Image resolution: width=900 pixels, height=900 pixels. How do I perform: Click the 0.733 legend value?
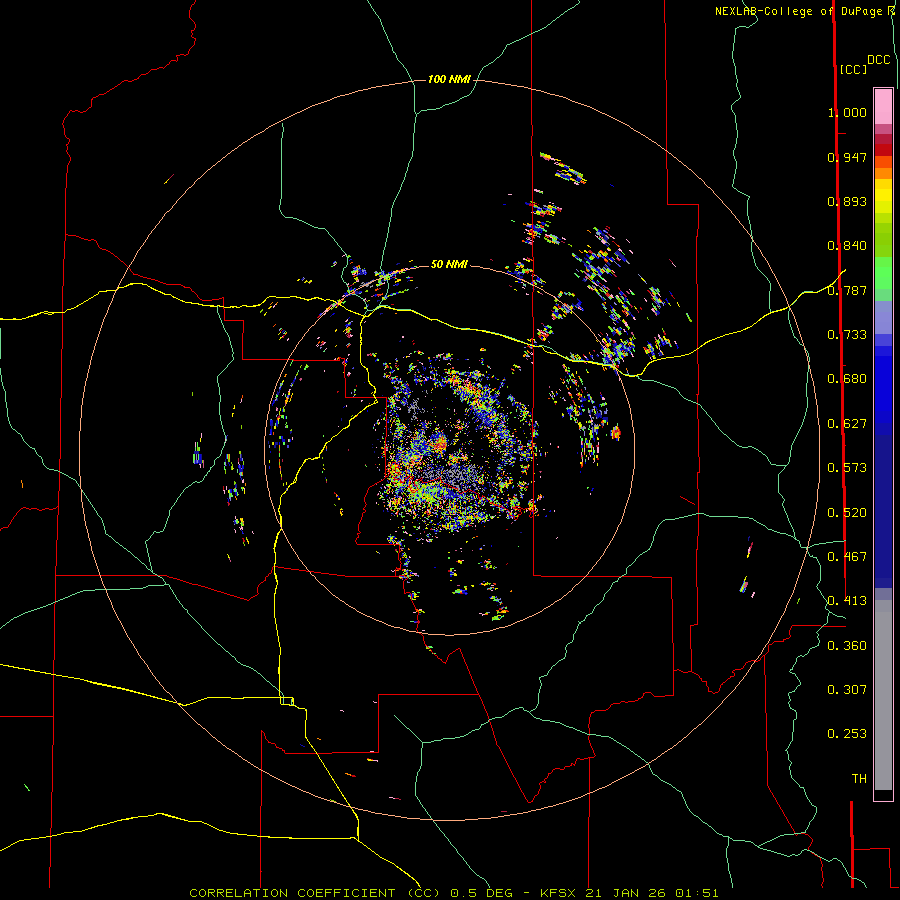pos(847,335)
